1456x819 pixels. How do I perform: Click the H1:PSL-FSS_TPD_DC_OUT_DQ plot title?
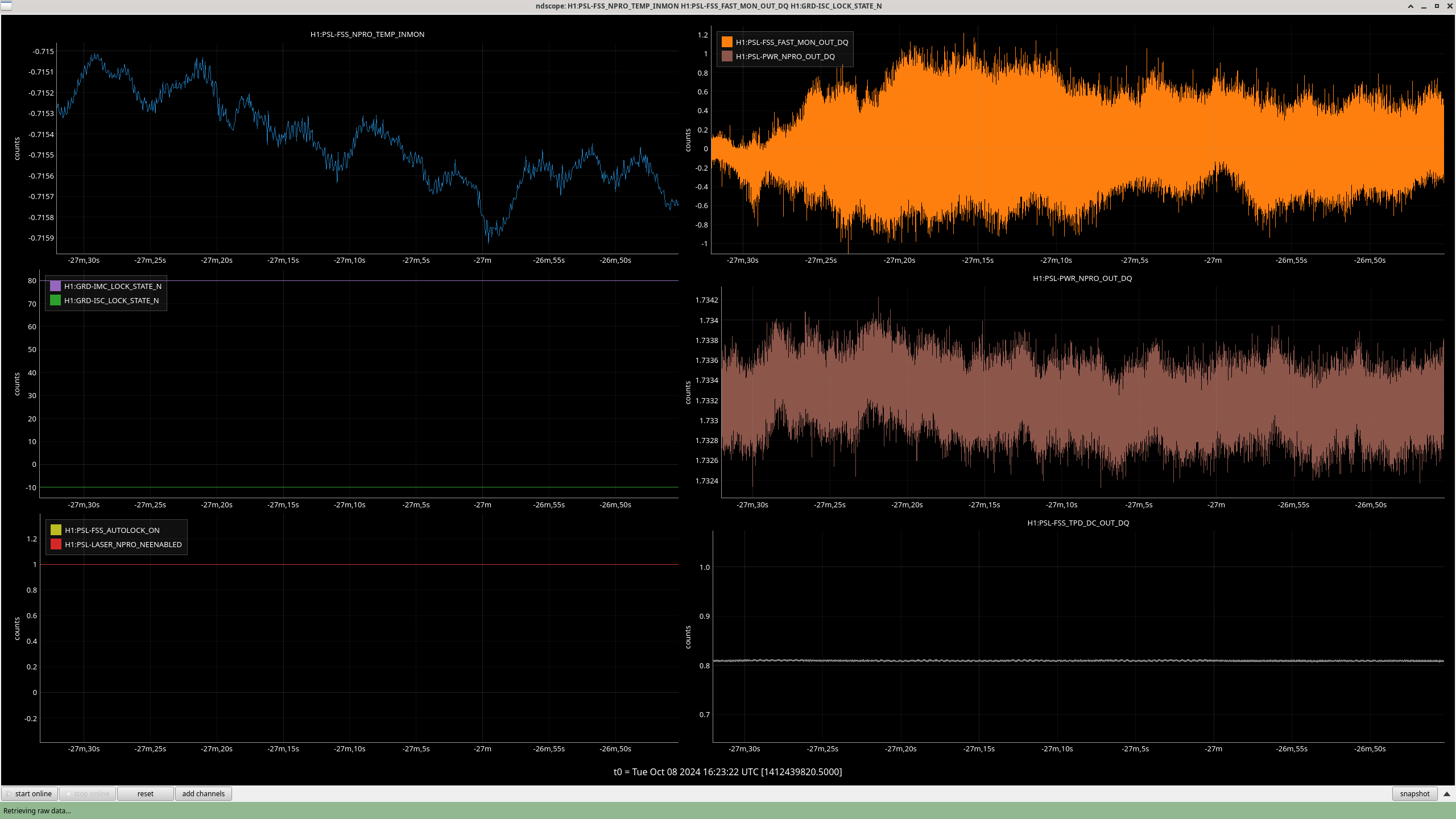pos(1078,523)
